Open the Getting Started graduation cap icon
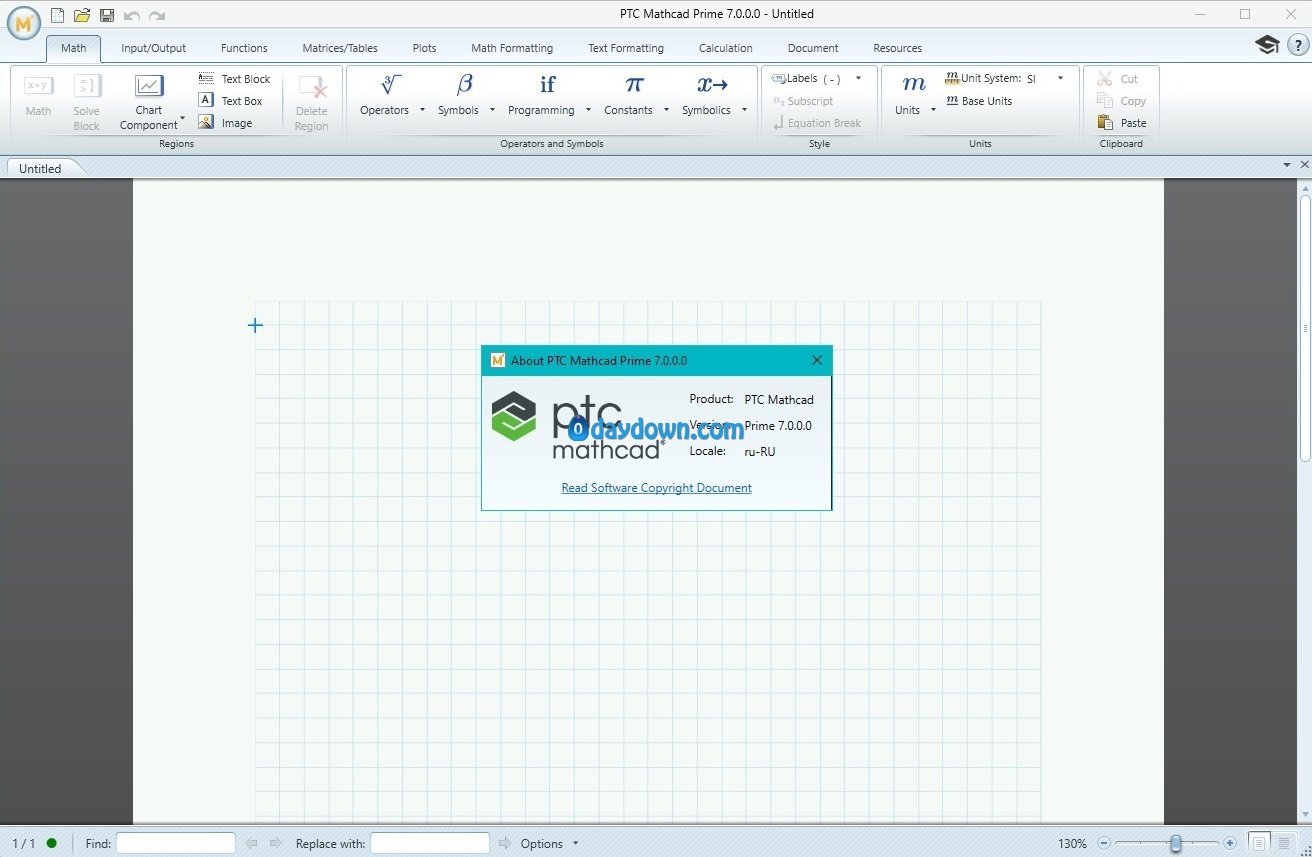Viewport: 1312px width, 857px height. point(1267,45)
